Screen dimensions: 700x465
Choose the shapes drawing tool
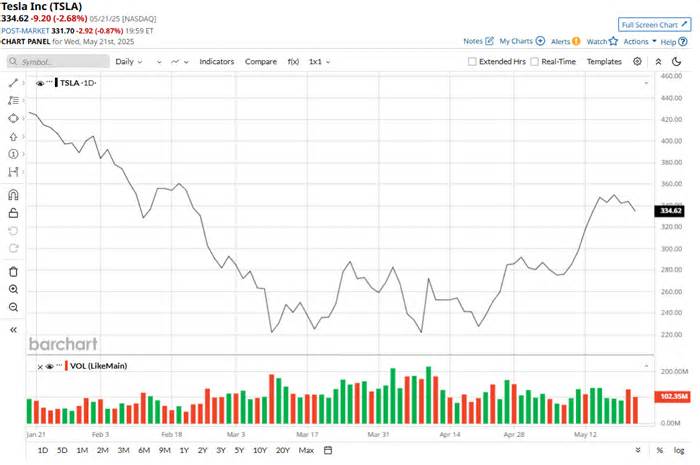(13, 118)
